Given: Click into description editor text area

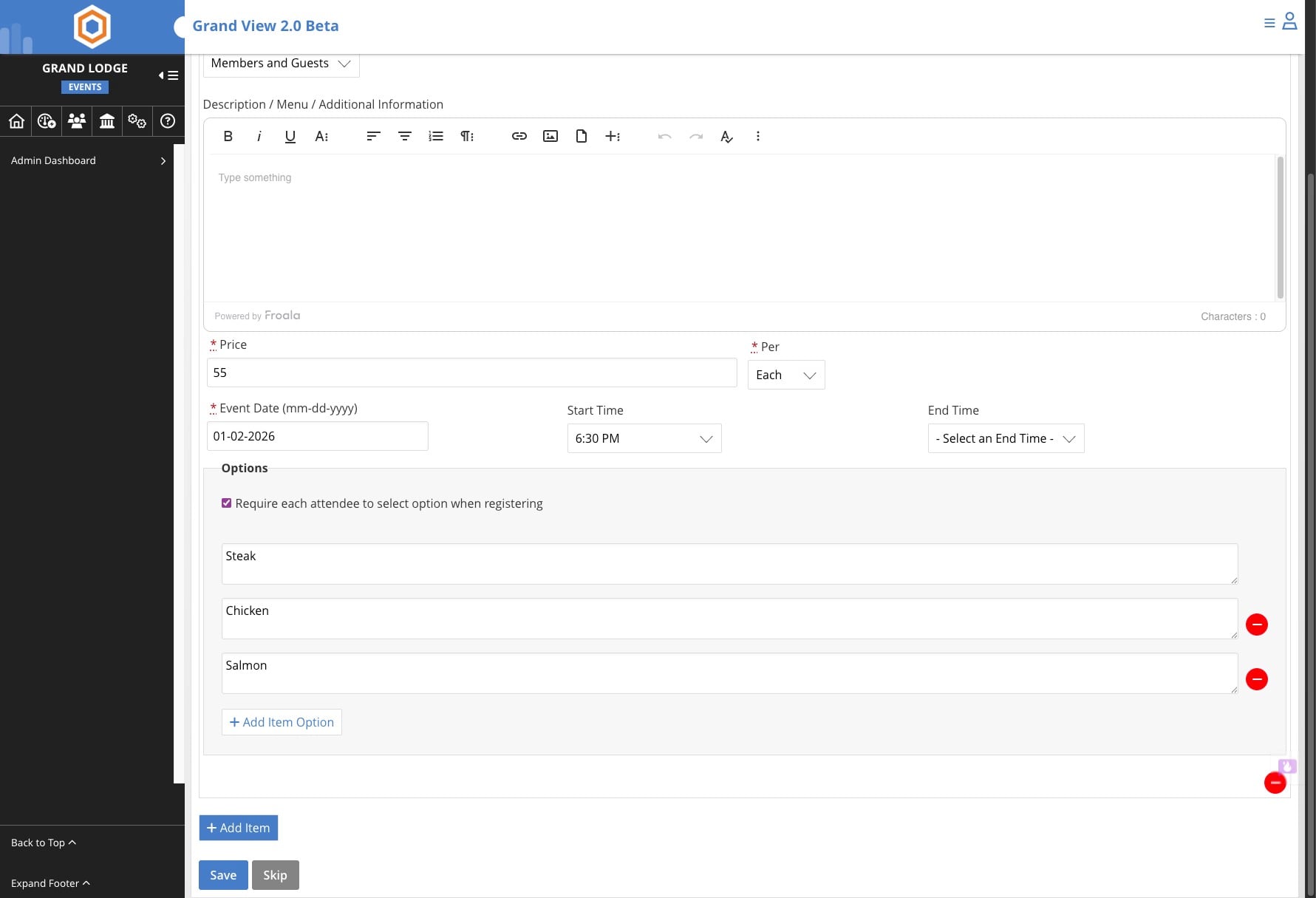Looking at the screenshot, I should (739, 228).
